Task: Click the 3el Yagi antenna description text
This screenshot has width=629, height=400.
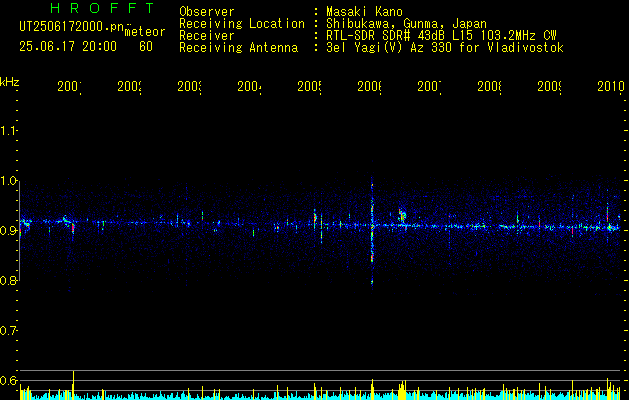Action: tap(445, 48)
